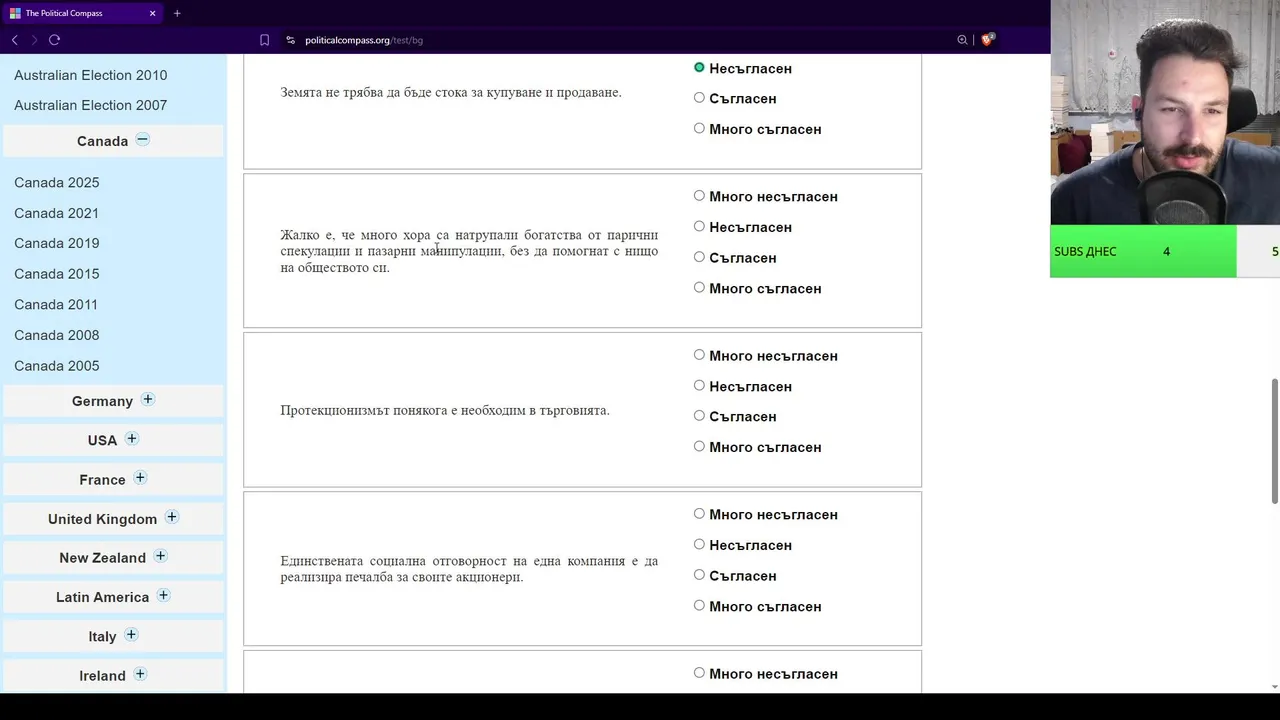Screen dimensions: 1280x720
Task: Switch to The Political Compass tab
Action: (82, 13)
